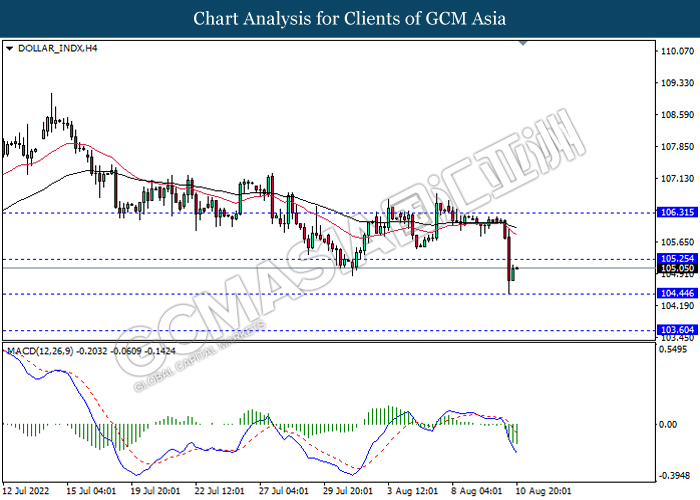The height and width of the screenshot is (500, 700).
Task: Click the 104.190 price axis value
Action: coord(677,306)
